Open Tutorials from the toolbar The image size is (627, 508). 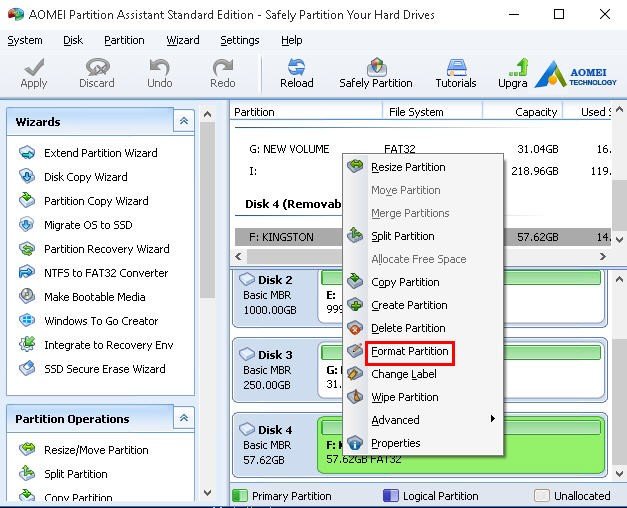pyautogui.click(x=456, y=73)
